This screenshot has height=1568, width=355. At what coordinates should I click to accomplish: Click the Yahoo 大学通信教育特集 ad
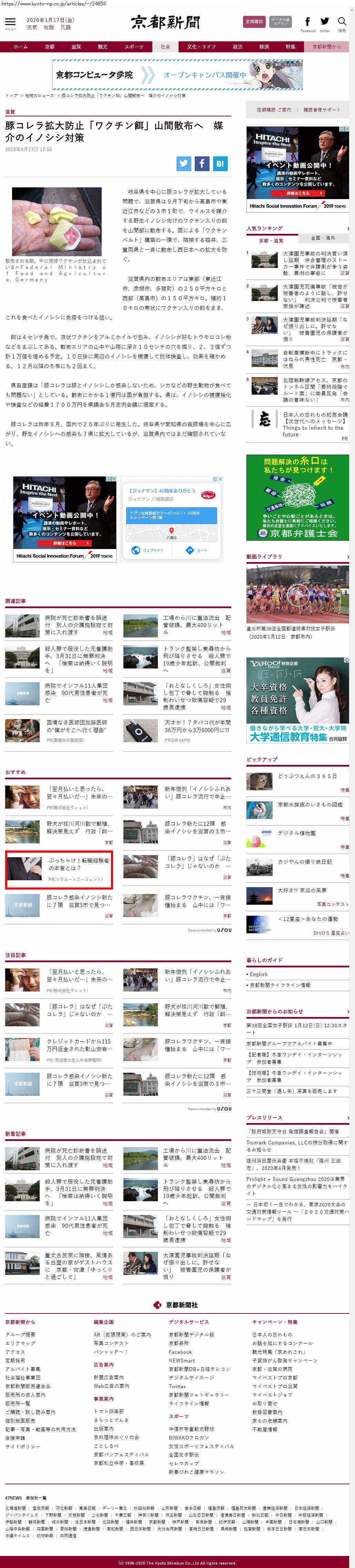tap(298, 700)
